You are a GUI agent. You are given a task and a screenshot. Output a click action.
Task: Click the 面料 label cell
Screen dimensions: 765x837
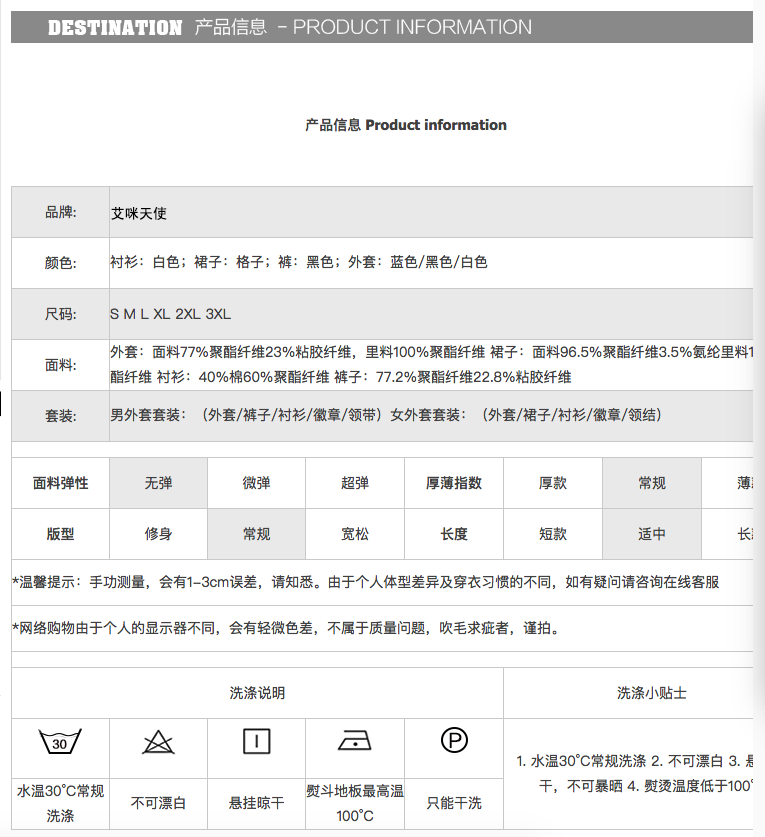tap(60, 365)
